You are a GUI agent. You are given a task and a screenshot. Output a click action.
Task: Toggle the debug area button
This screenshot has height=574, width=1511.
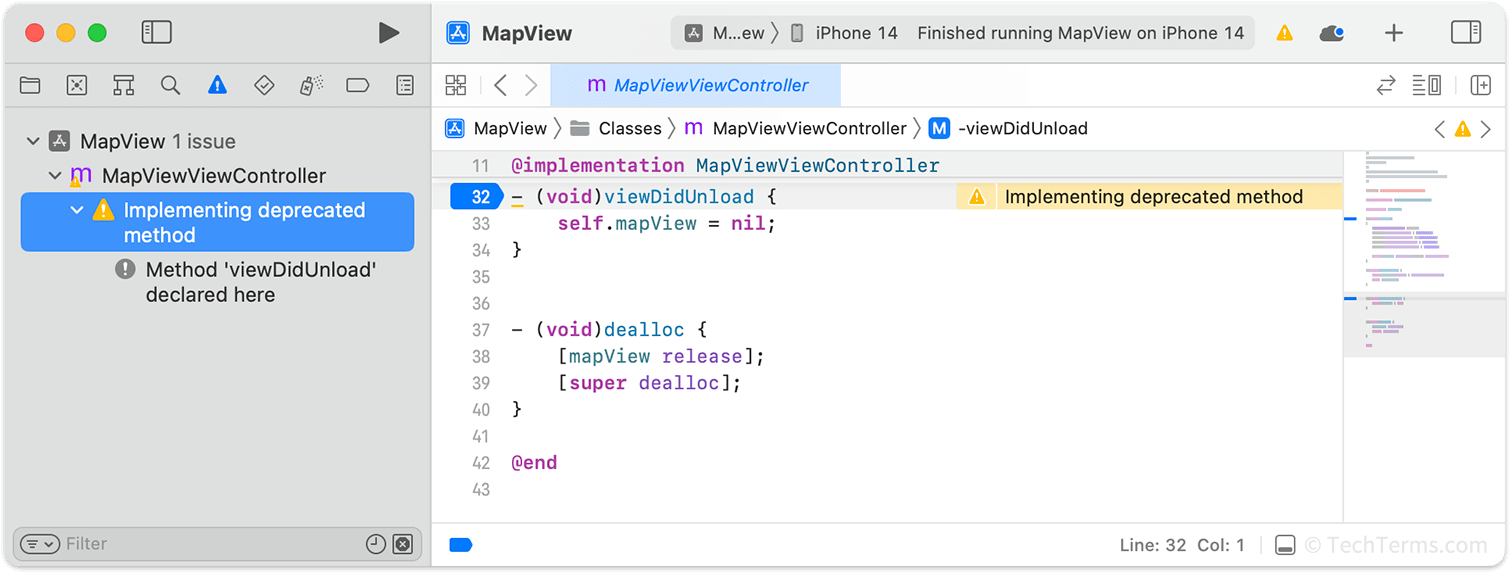1285,545
